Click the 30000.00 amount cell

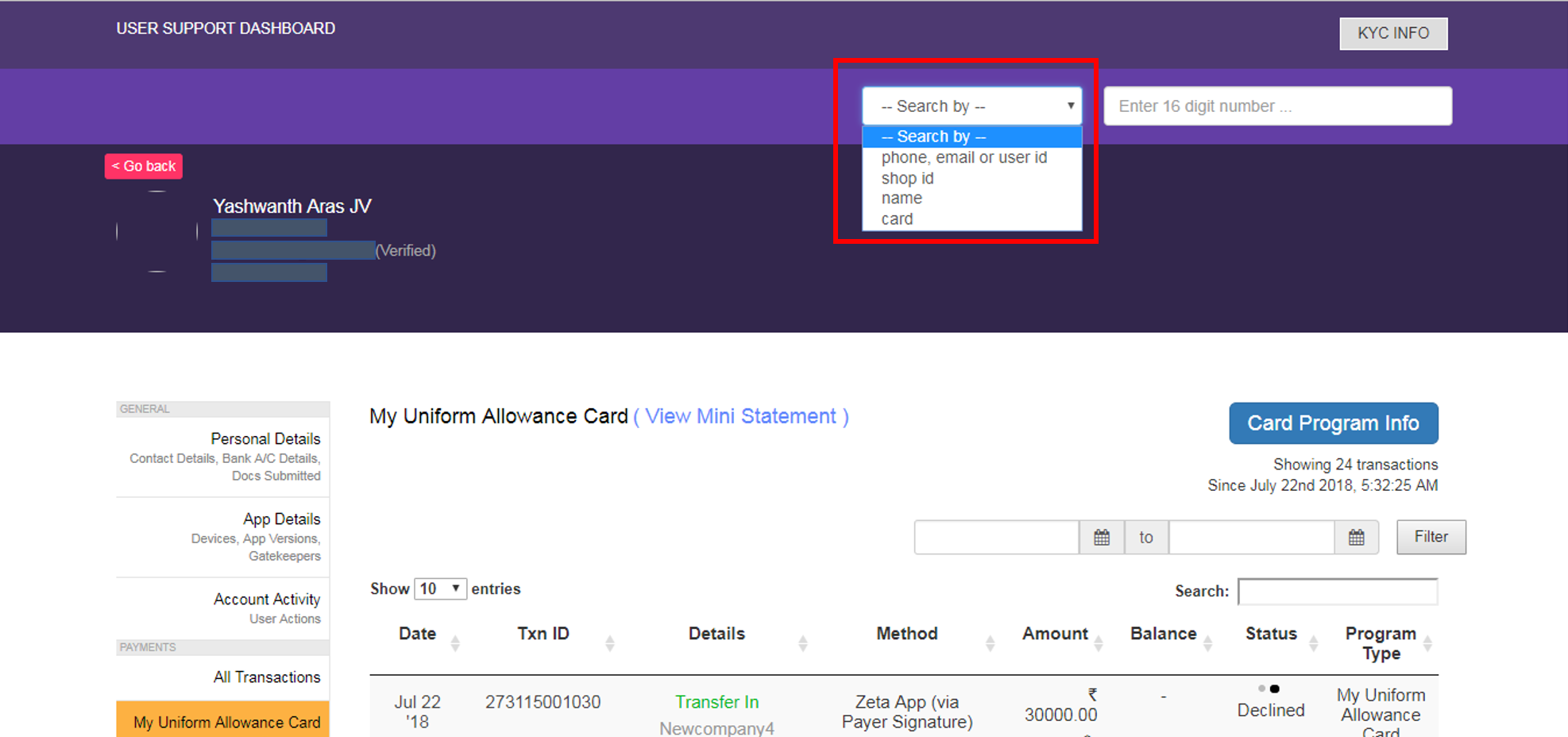(1060, 715)
